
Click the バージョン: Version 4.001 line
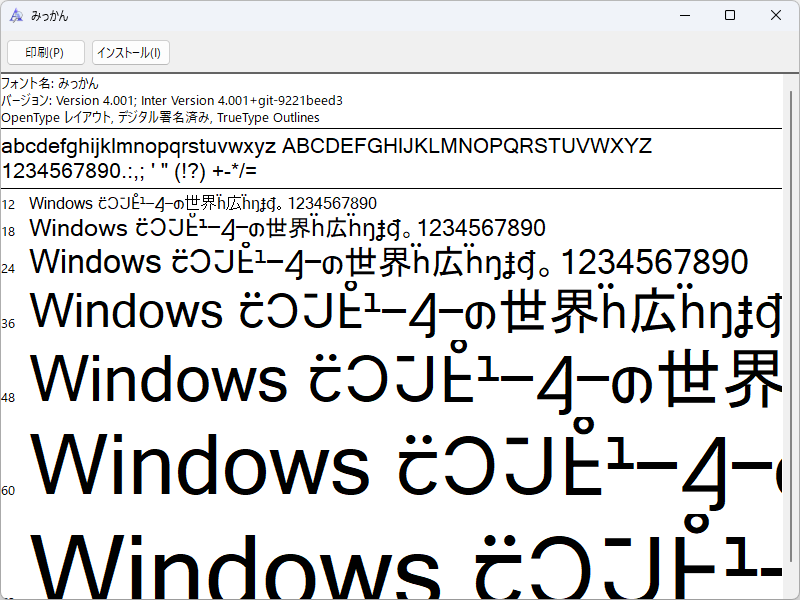pyautogui.click(x=172, y=101)
